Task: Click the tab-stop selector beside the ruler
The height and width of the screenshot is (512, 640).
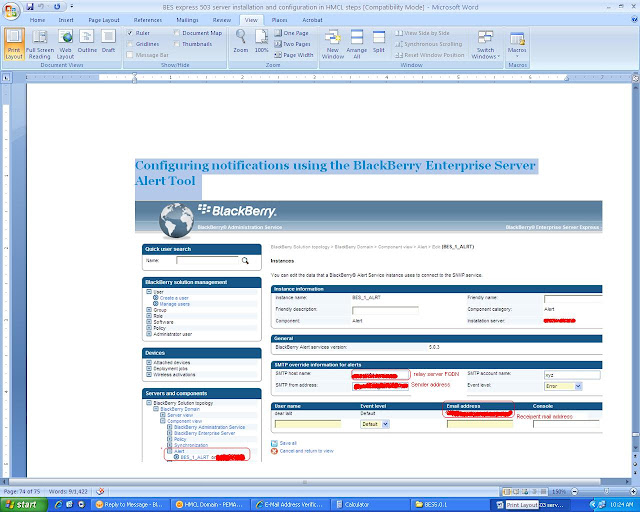Action: [x=6, y=77]
